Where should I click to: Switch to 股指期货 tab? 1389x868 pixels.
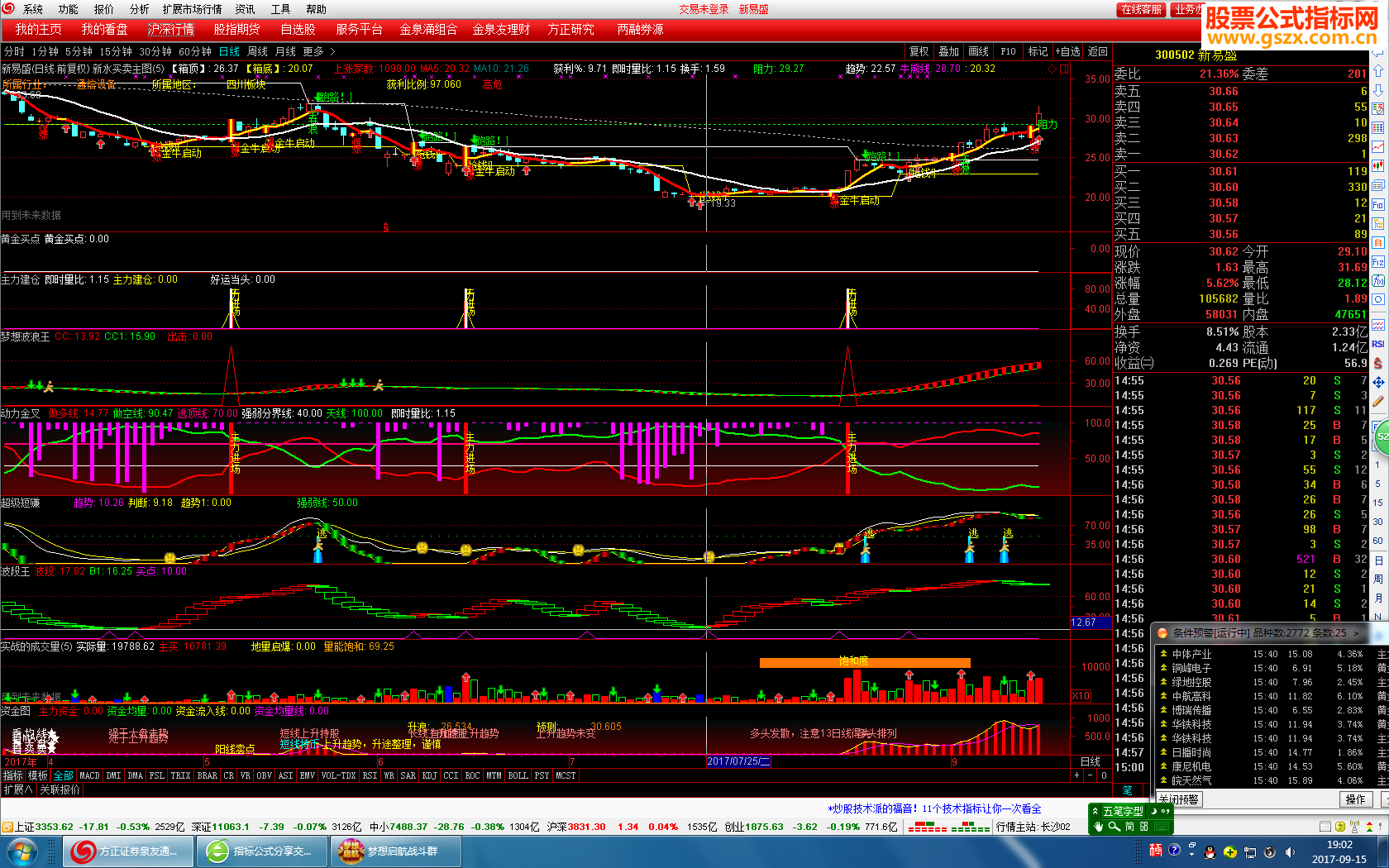click(x=236, y=29)
